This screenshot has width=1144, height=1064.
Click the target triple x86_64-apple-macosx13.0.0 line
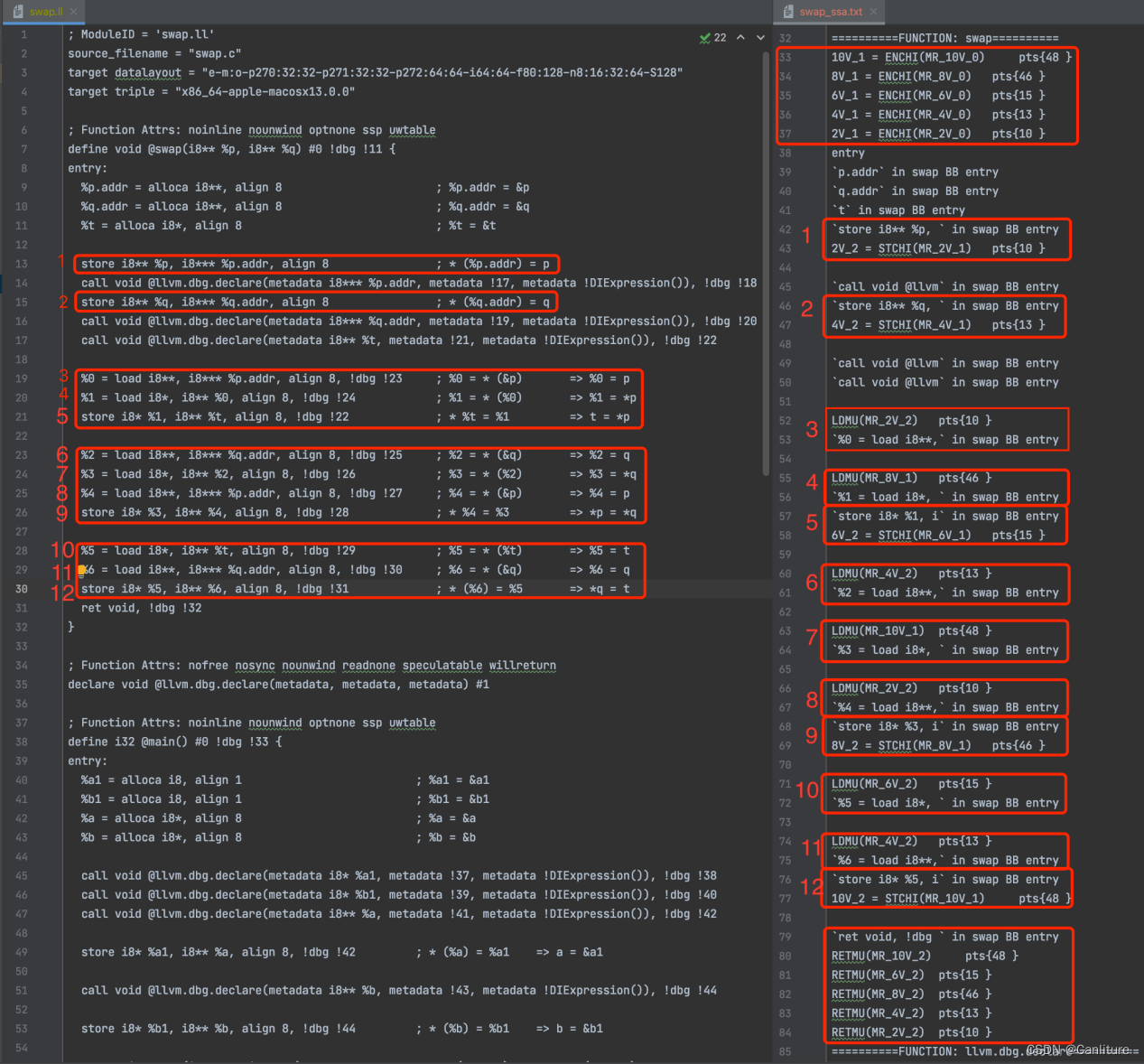[211, 91]
